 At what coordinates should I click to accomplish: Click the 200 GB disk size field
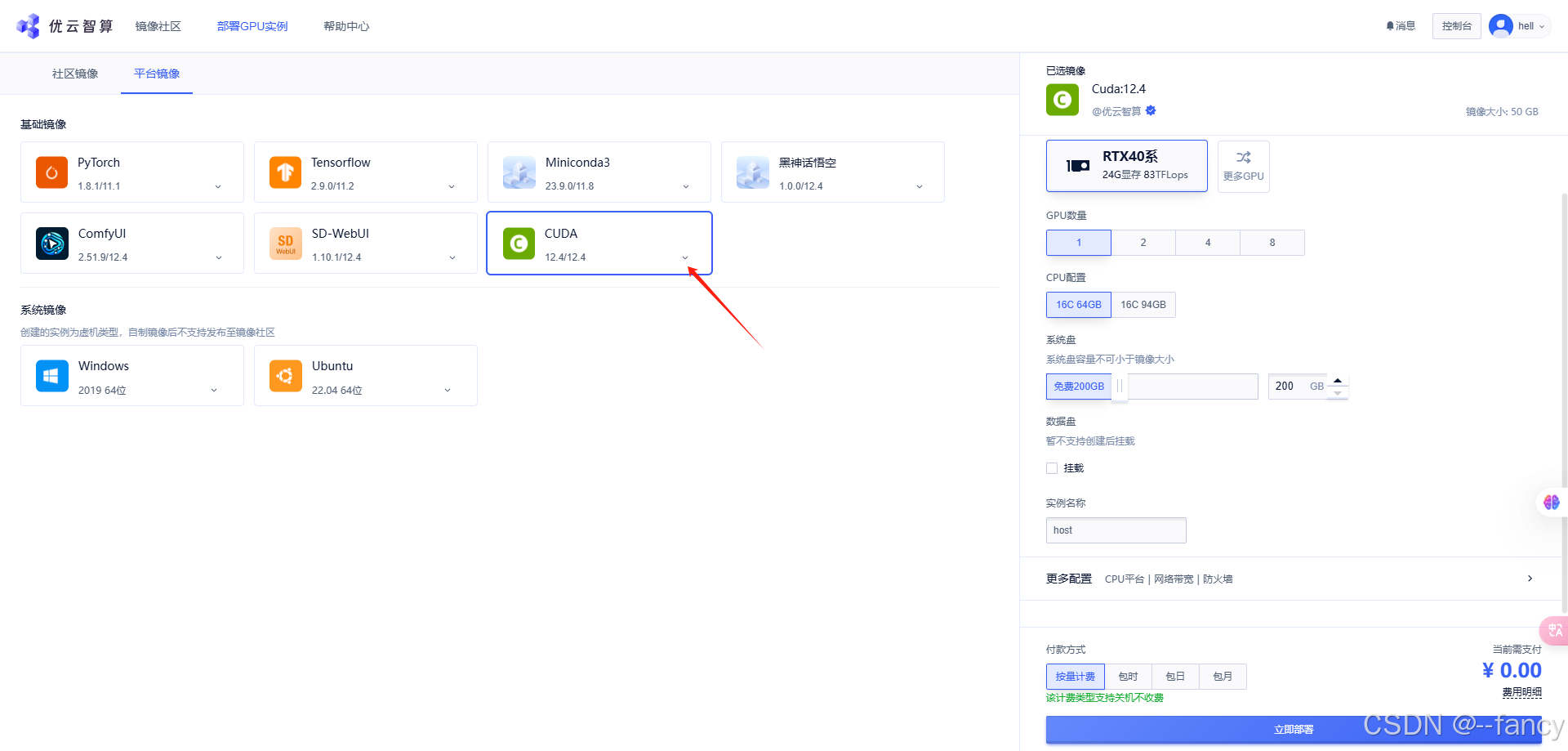point(1298,387)
